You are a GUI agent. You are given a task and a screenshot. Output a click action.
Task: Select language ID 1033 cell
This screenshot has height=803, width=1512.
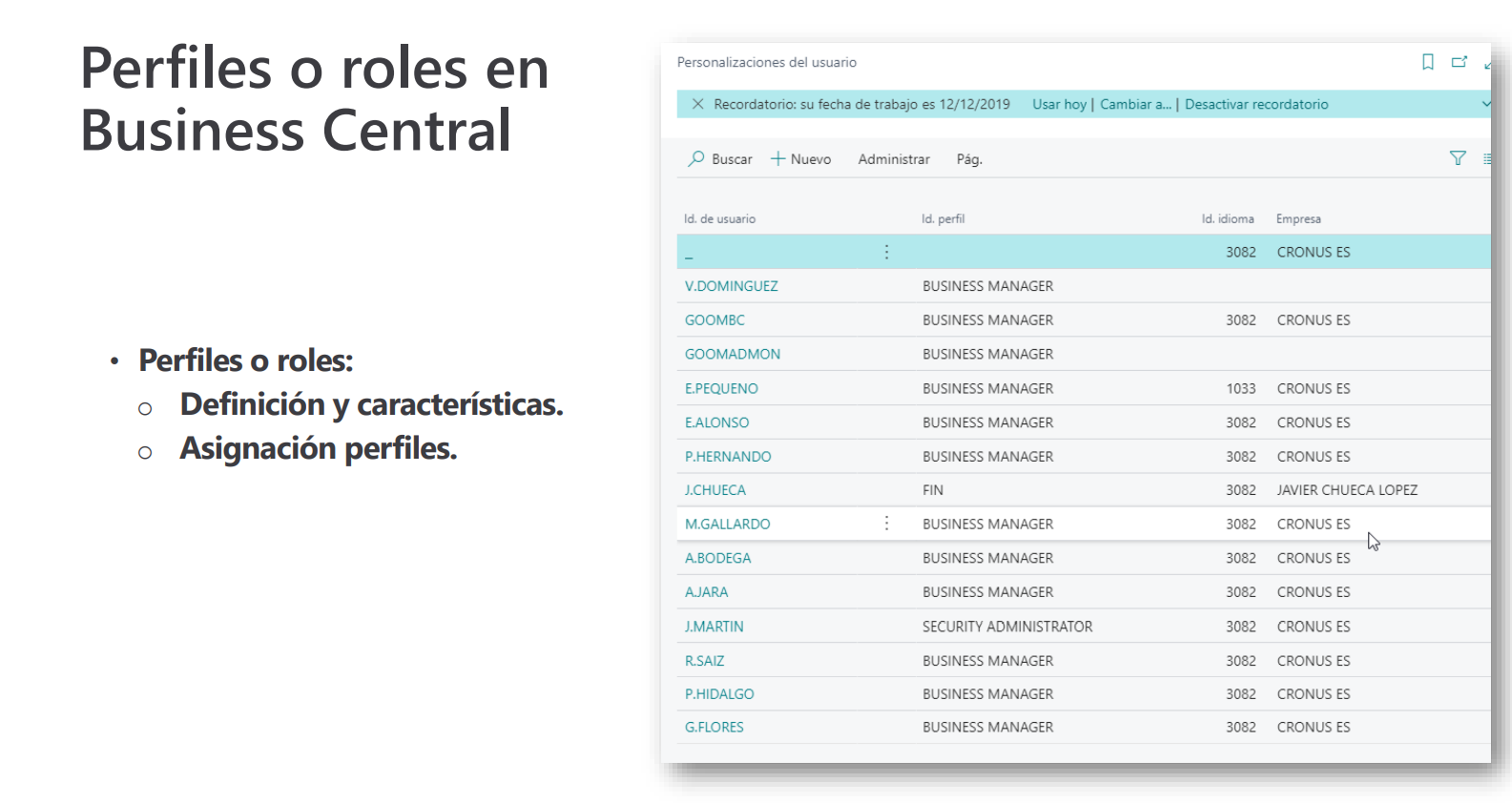(1241, 388)
